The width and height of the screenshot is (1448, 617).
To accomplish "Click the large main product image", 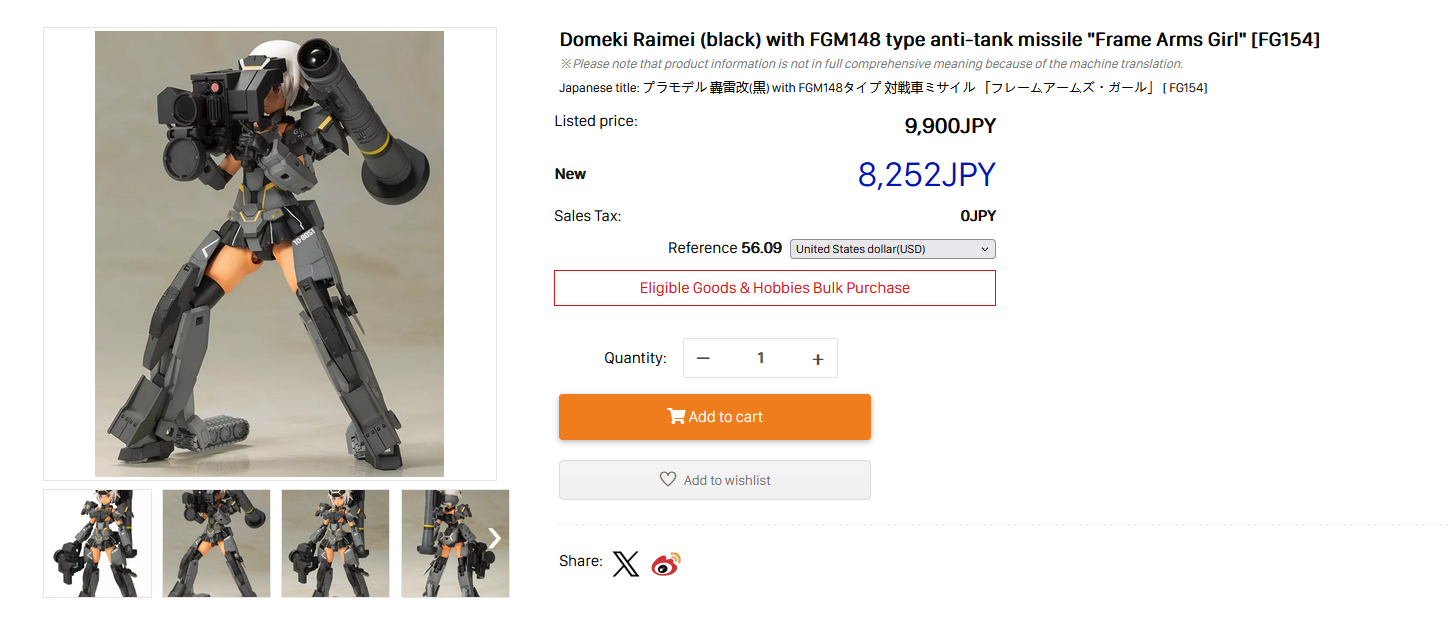I will pyautogui.click(x=270, y=254).
